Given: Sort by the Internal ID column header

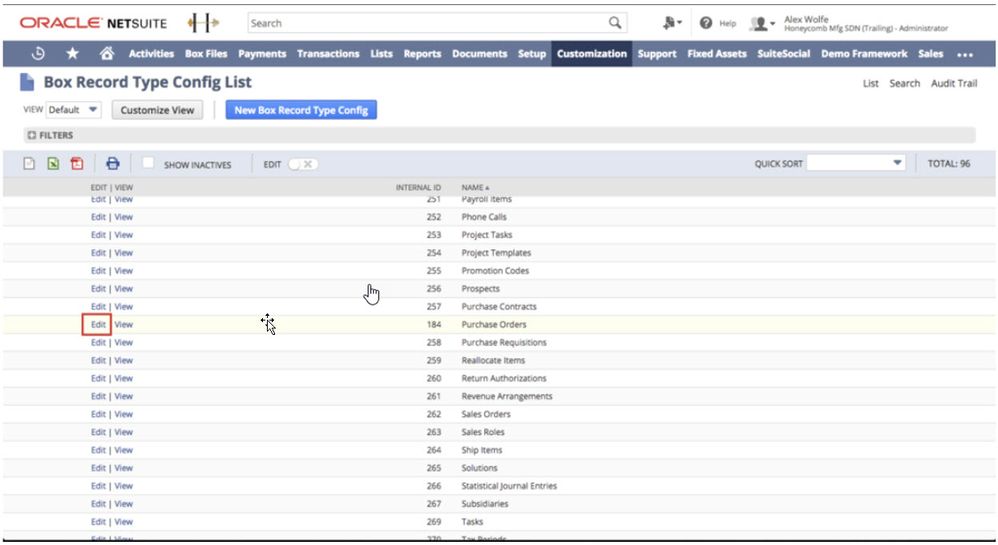Looking at the screenshot, I should (x=418, y=188).
